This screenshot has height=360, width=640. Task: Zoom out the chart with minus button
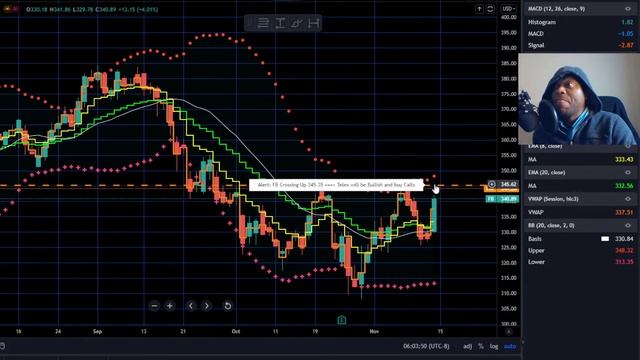pos(154,306)
